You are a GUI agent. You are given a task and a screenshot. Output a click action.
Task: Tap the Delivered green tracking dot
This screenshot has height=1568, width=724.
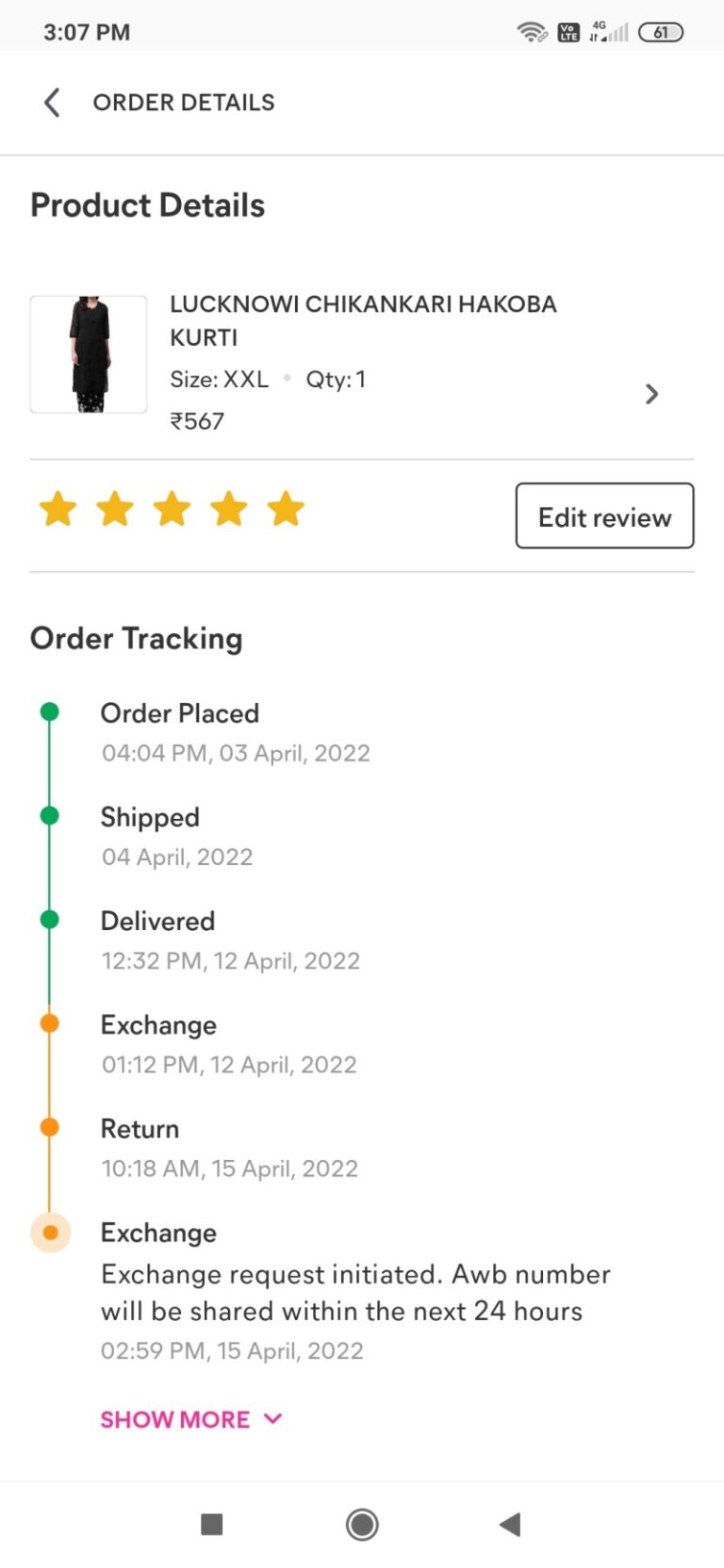tap(50, 919)
